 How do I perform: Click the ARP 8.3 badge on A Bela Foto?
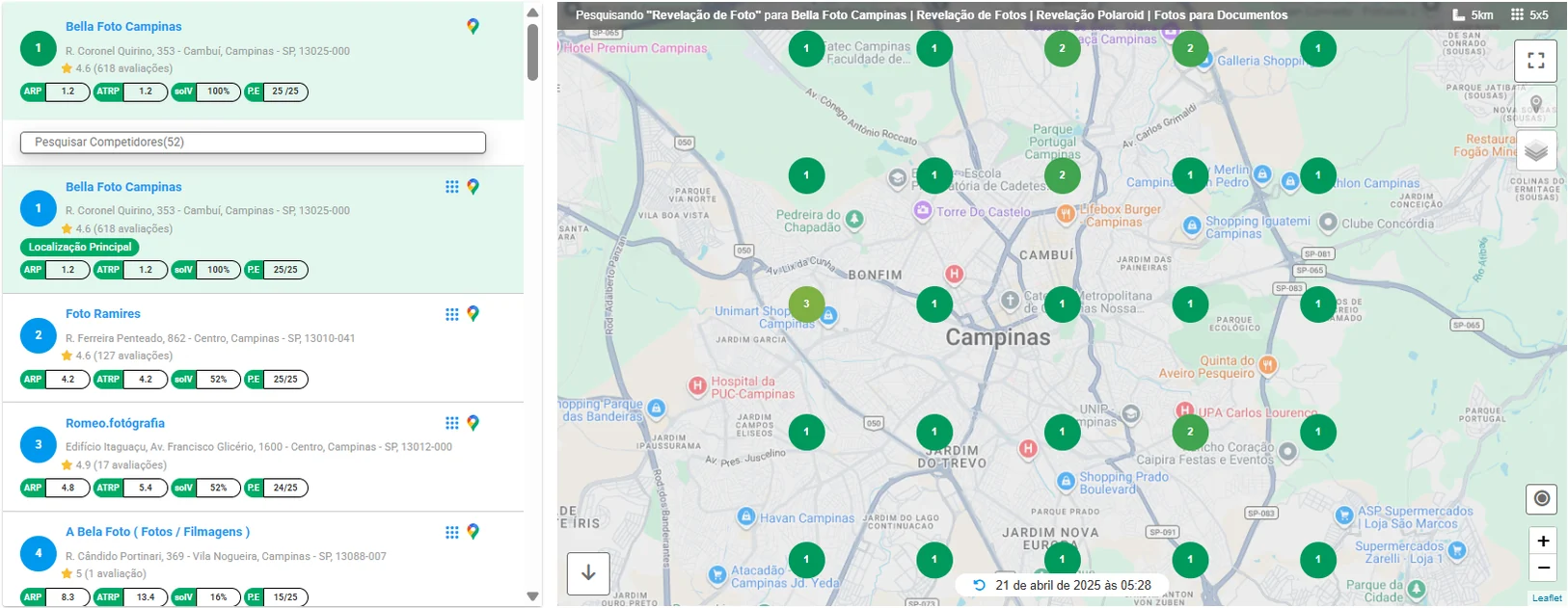click(x=55, y=597)
